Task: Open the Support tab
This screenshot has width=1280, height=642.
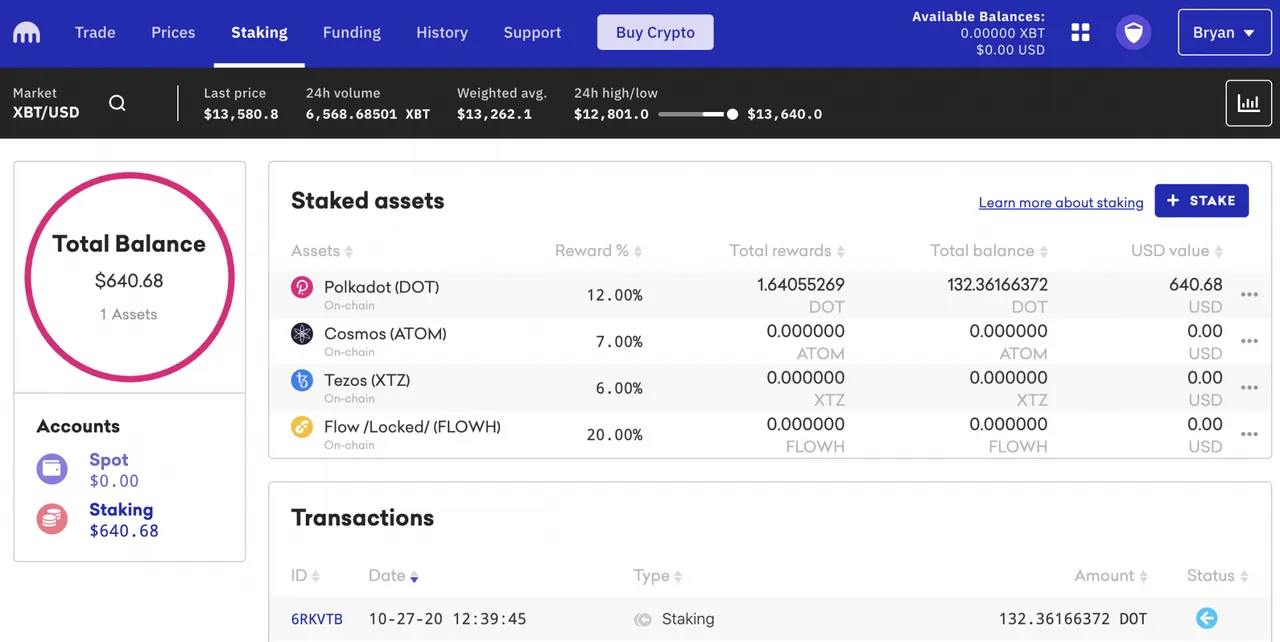Action: (532, 33)
